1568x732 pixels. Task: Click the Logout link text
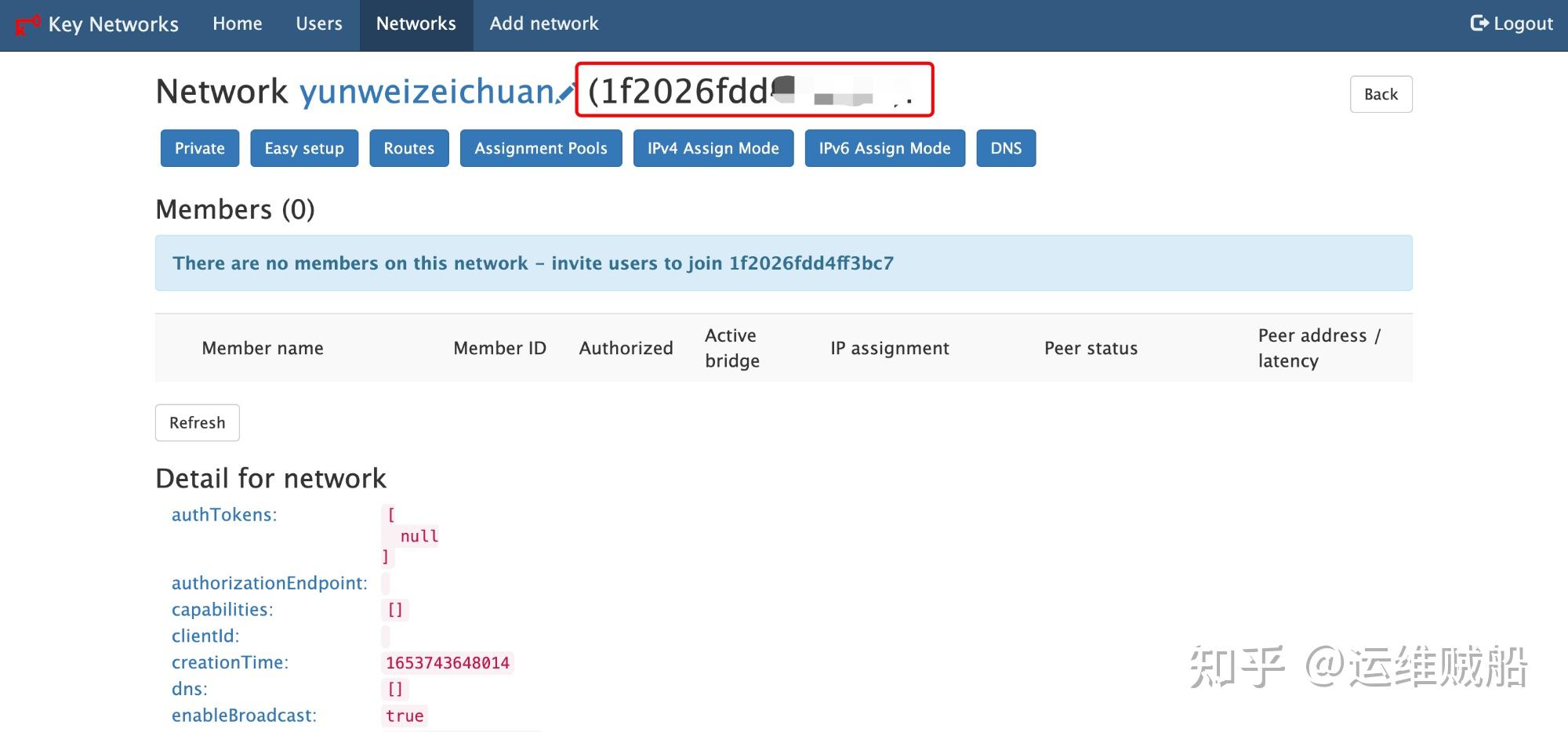tap(1523, 24)
